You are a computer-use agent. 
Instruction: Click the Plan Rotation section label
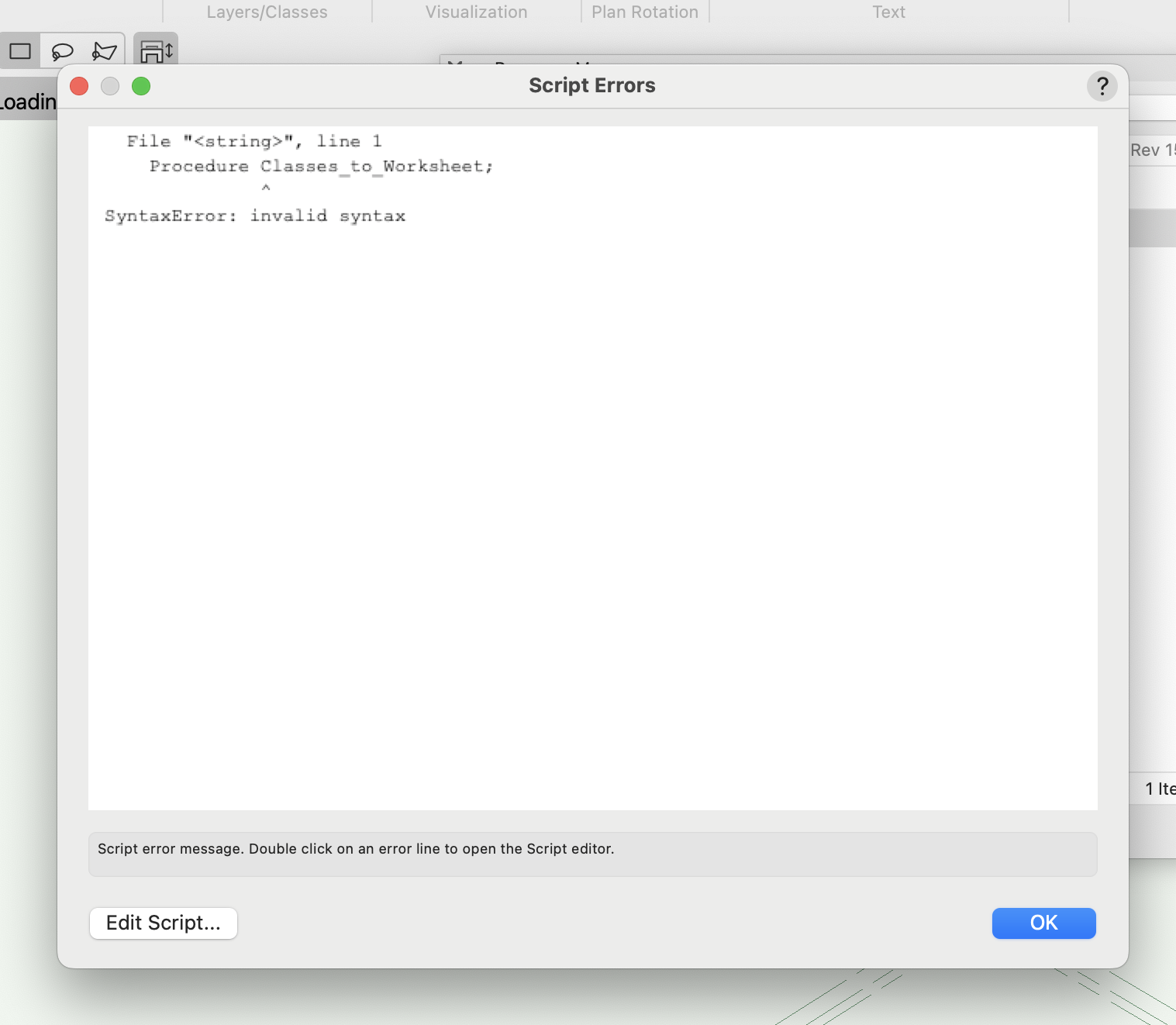point(644,12)
